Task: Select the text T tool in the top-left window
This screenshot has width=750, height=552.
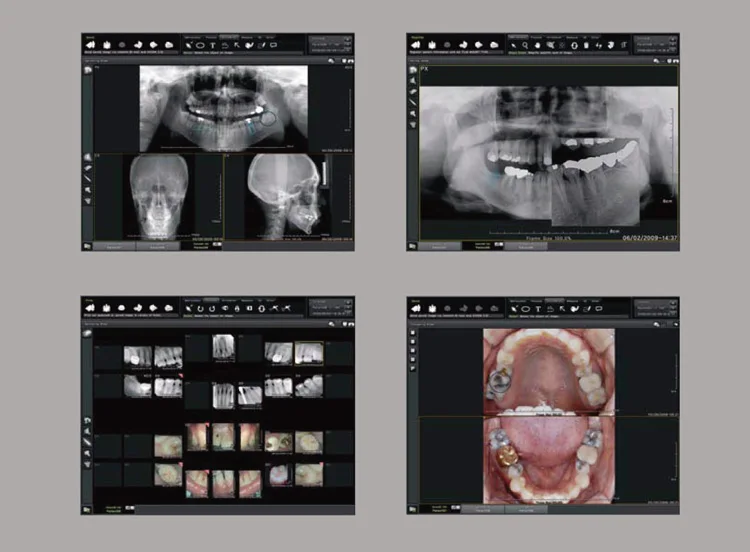Action: pyautogui.click(x=213, y=45)
